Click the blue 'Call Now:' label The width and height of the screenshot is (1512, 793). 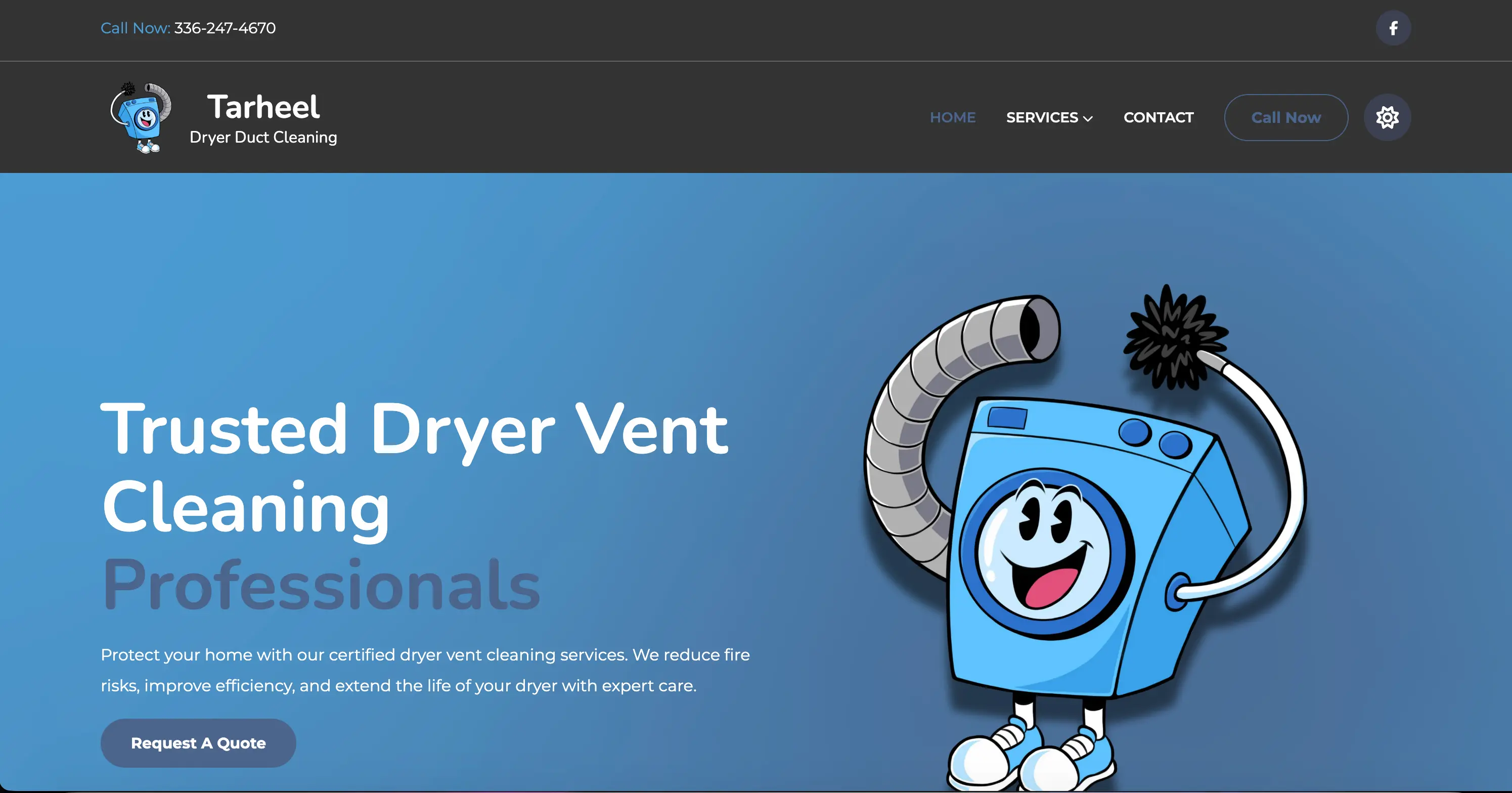point(135,28)
